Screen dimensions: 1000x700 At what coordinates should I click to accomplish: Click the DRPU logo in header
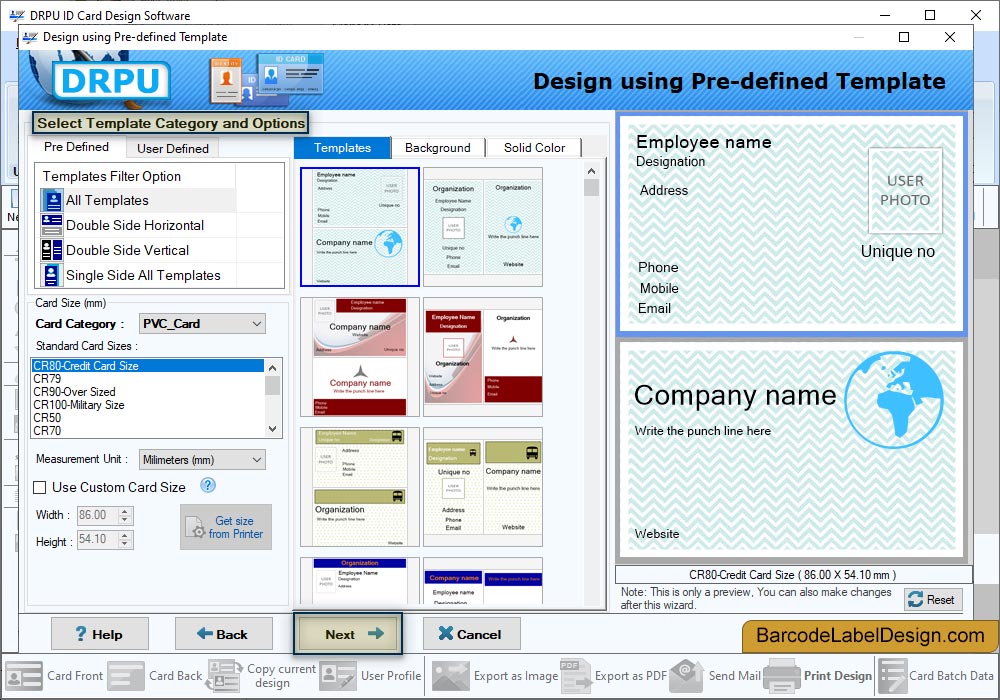(x=112, y=81)
